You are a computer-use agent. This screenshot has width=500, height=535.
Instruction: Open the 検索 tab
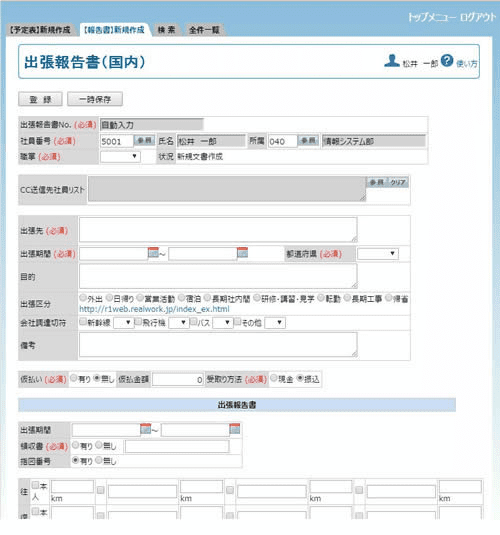166,30
